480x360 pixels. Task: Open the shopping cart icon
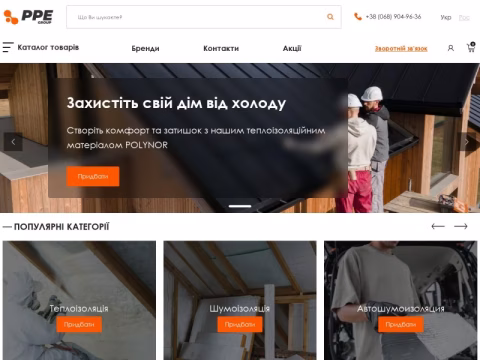(471, 48)
